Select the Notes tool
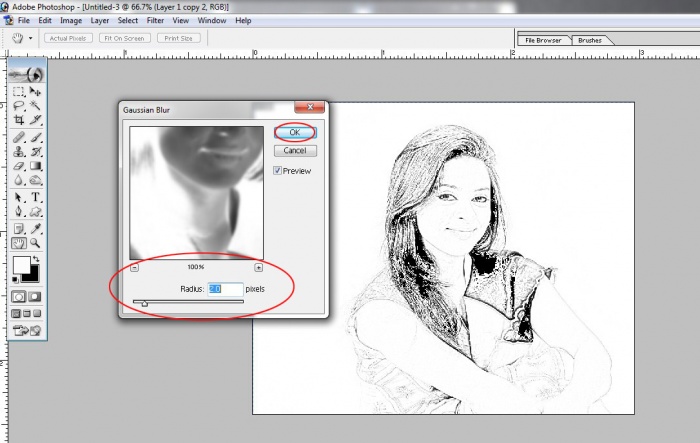The width and height of the screenshot is (700, 443). click(x=18, y=229)
